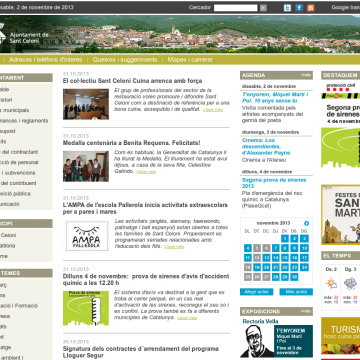Open Segona prova de sirenes 2013 event

[274, 183]
